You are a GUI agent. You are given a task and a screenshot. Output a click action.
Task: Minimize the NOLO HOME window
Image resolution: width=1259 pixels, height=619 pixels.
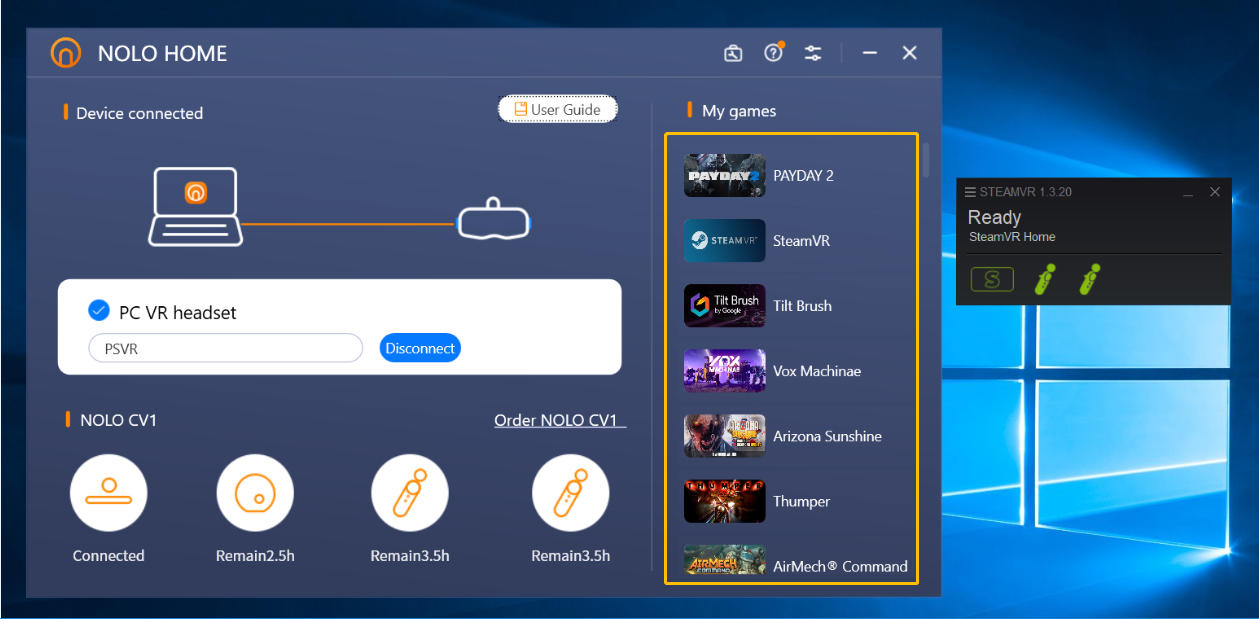(870, 53)
